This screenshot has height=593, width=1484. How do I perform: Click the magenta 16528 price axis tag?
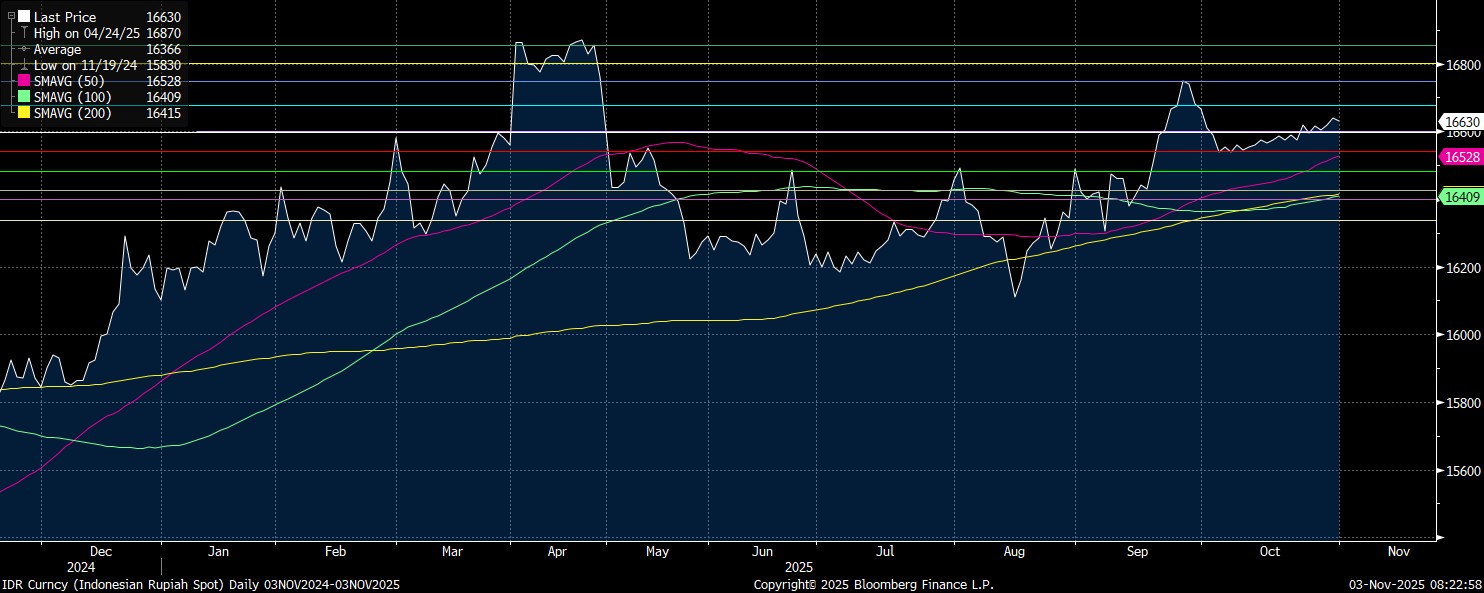(x=1461, y=157)
